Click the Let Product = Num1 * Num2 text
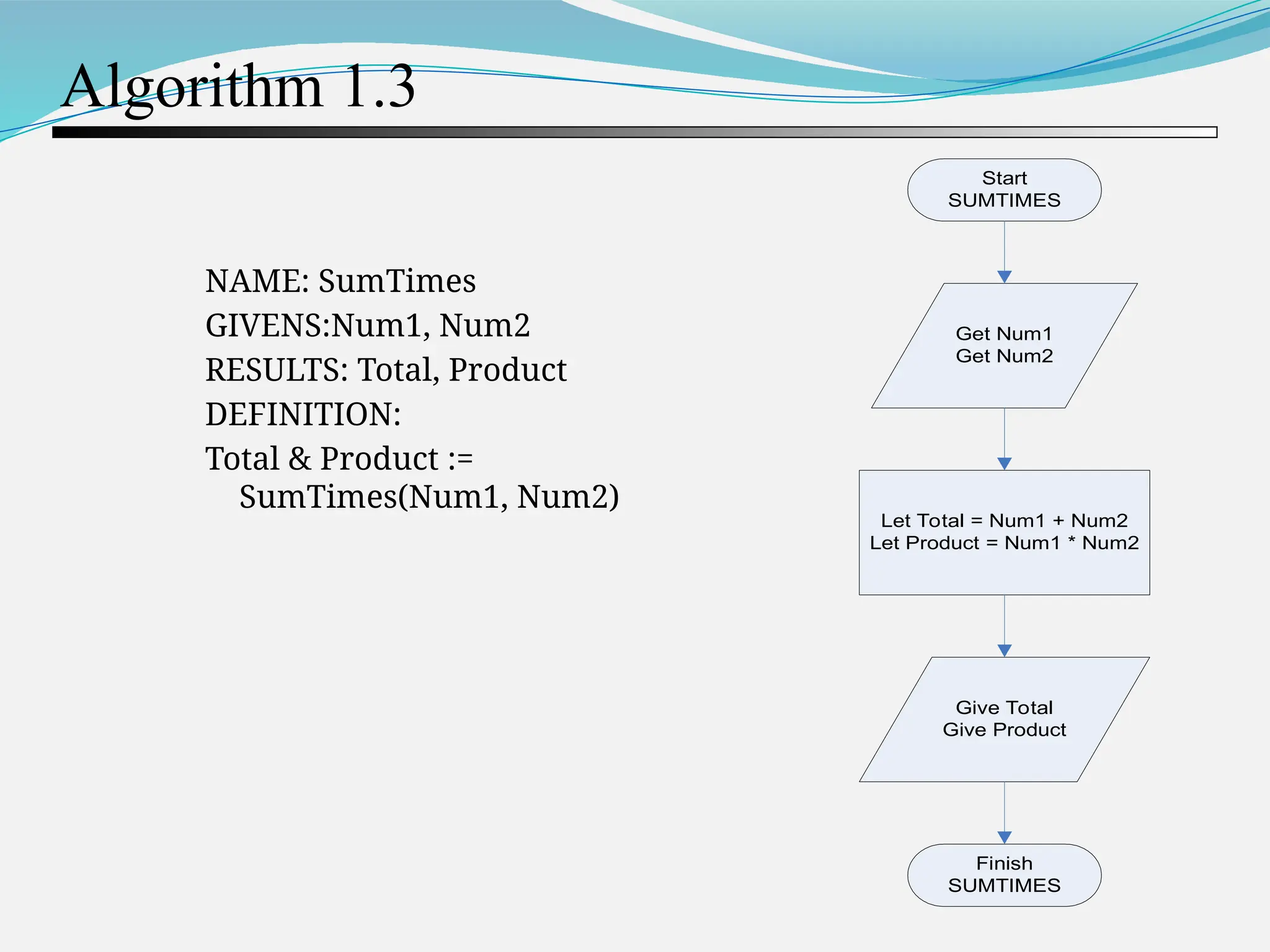1270x952 pixels. [x=1004, y=543]
